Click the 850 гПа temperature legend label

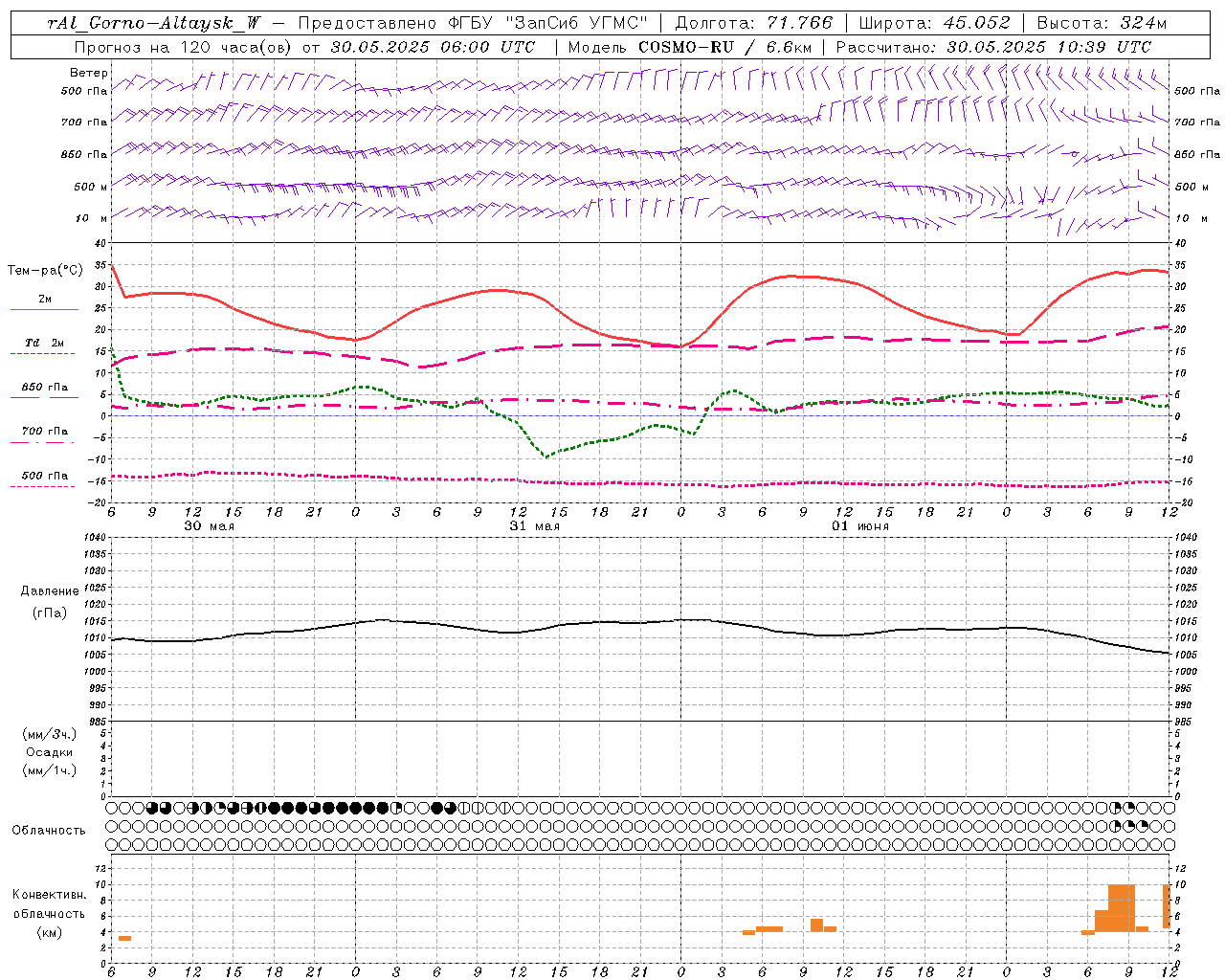tap(45, 387)
